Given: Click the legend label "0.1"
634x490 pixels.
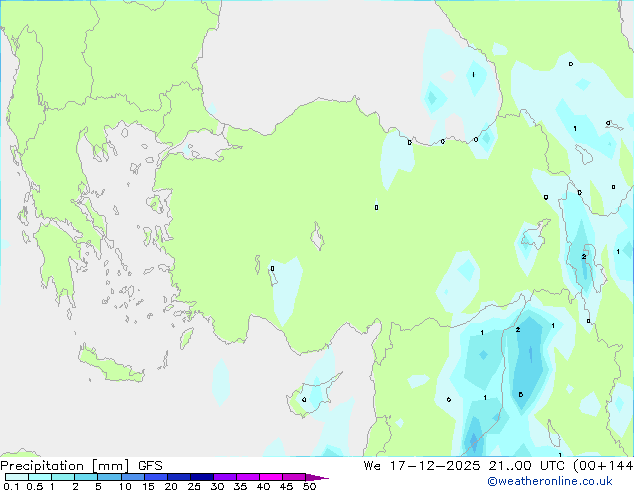Looking at the screenshot, I should [11, 486].
